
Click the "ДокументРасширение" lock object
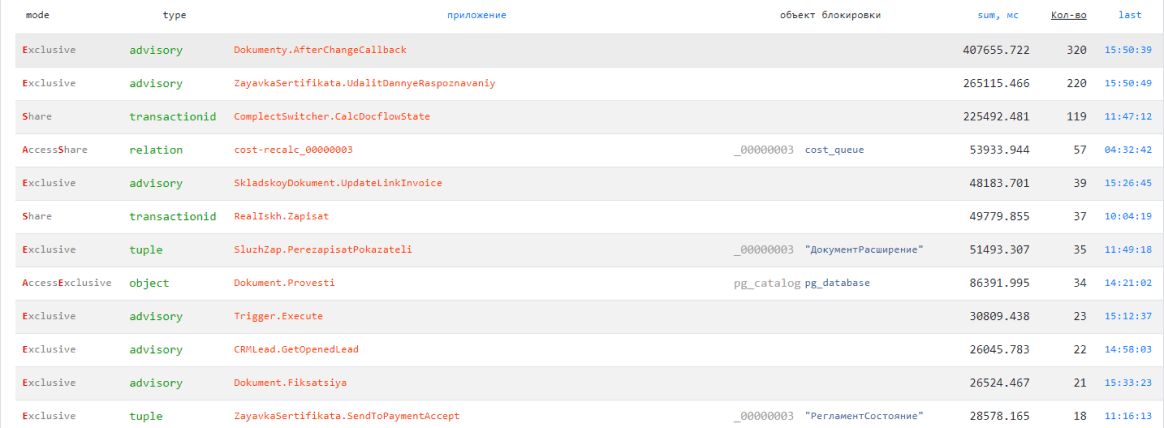coord(863,250)
